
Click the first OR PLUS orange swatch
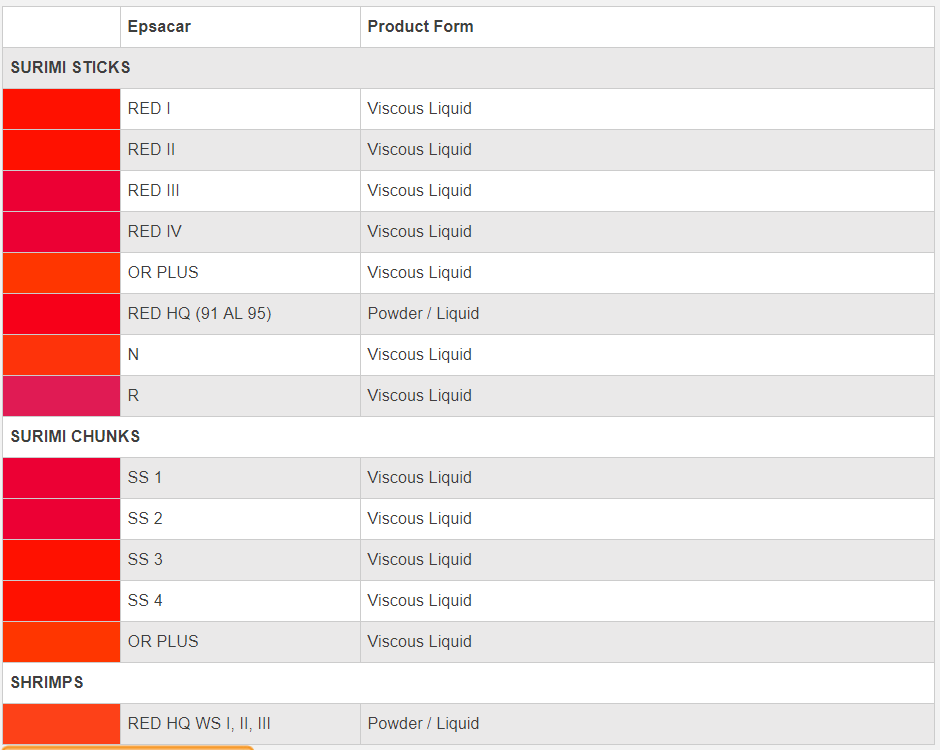tap(61, 273)
